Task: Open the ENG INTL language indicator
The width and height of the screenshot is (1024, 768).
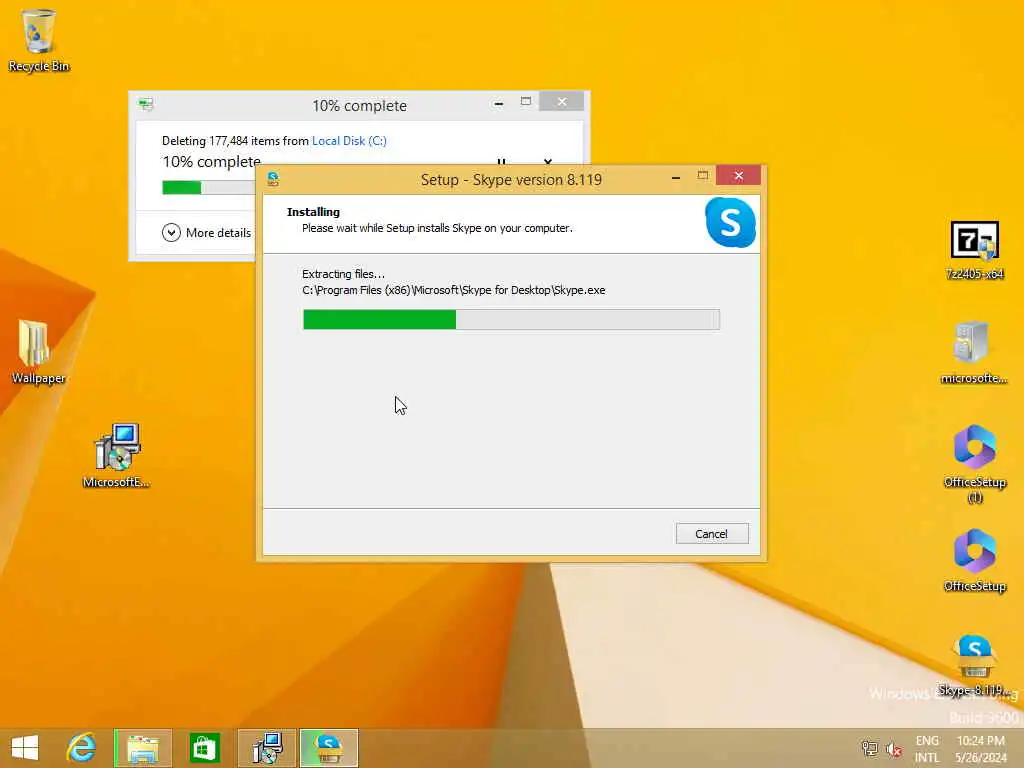Action: (x=927, y=749)
